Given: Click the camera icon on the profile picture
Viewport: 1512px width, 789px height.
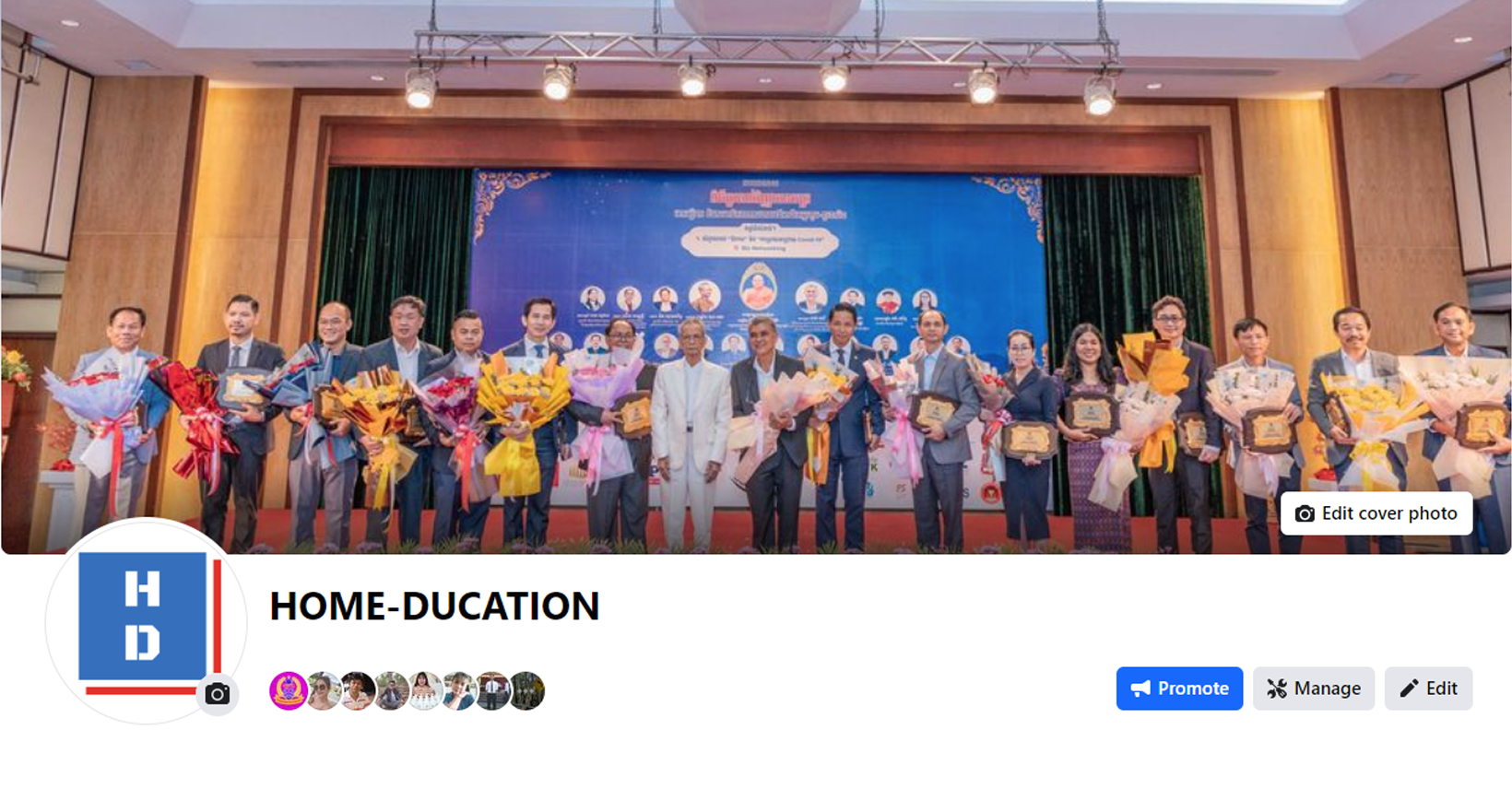Looking at the screenshot, I should point(218,694).
